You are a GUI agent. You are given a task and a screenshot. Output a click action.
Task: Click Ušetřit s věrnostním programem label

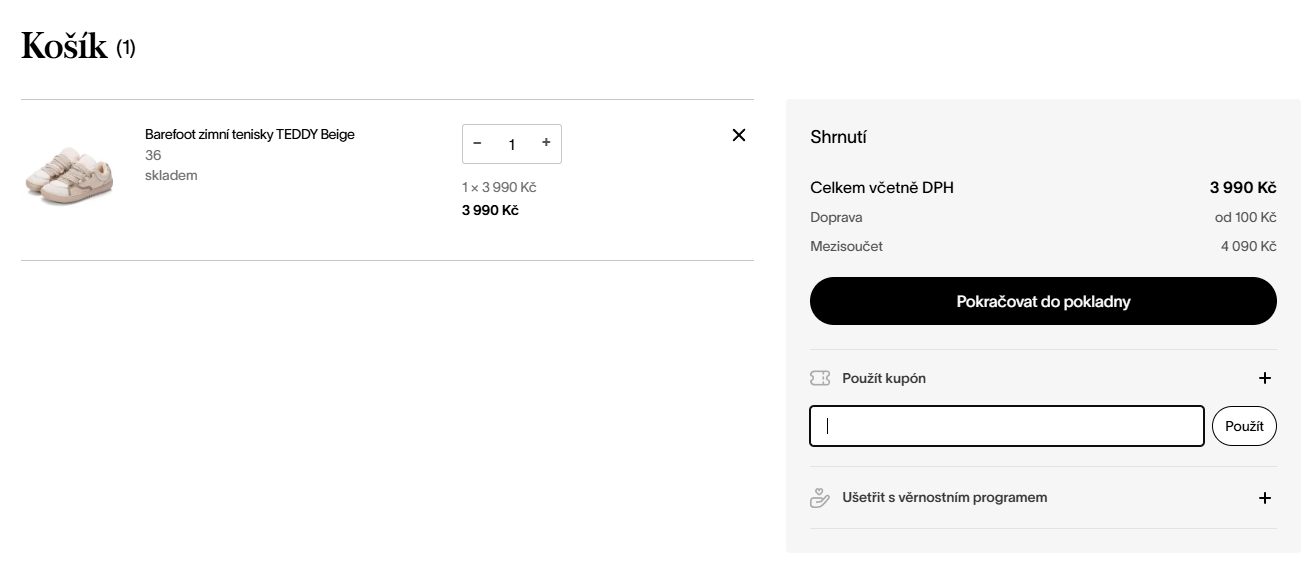tap(945, 497)
